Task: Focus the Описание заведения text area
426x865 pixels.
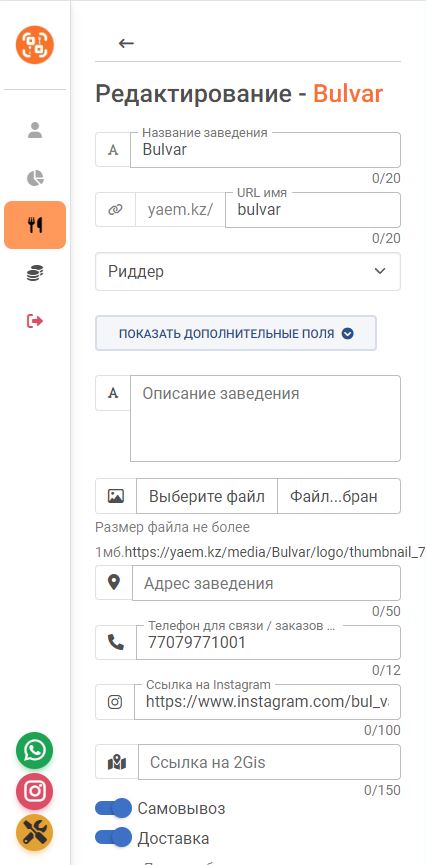Action: coord(265,418)
